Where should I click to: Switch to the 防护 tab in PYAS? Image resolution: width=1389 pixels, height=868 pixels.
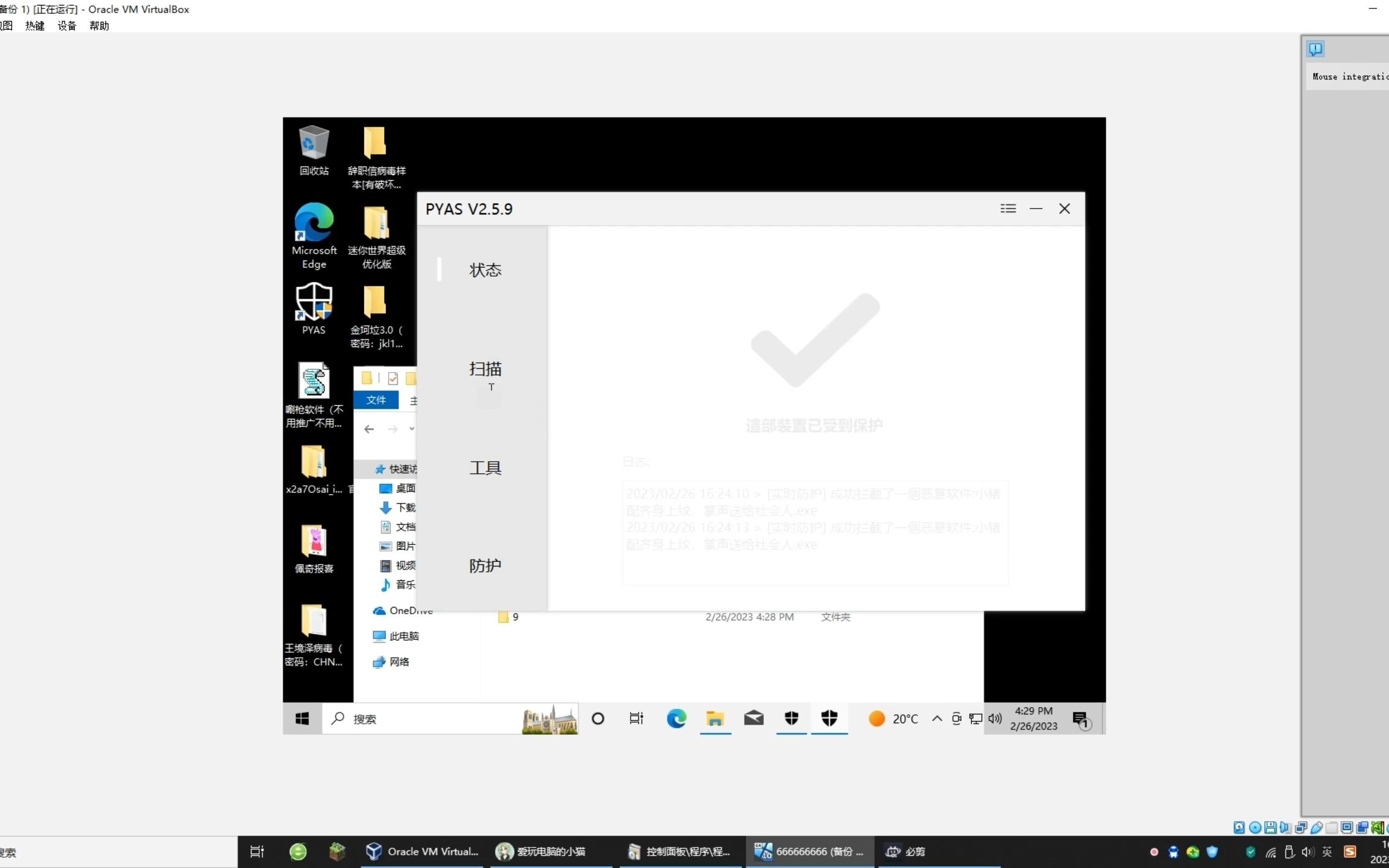pyautogui.click(x=485, y=565)
